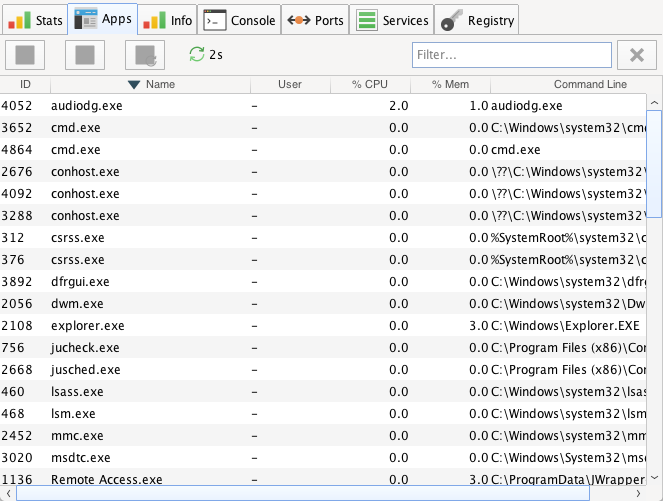
Task: Select csrss.exe with ID 376
Action: click(x=77, y=260)
